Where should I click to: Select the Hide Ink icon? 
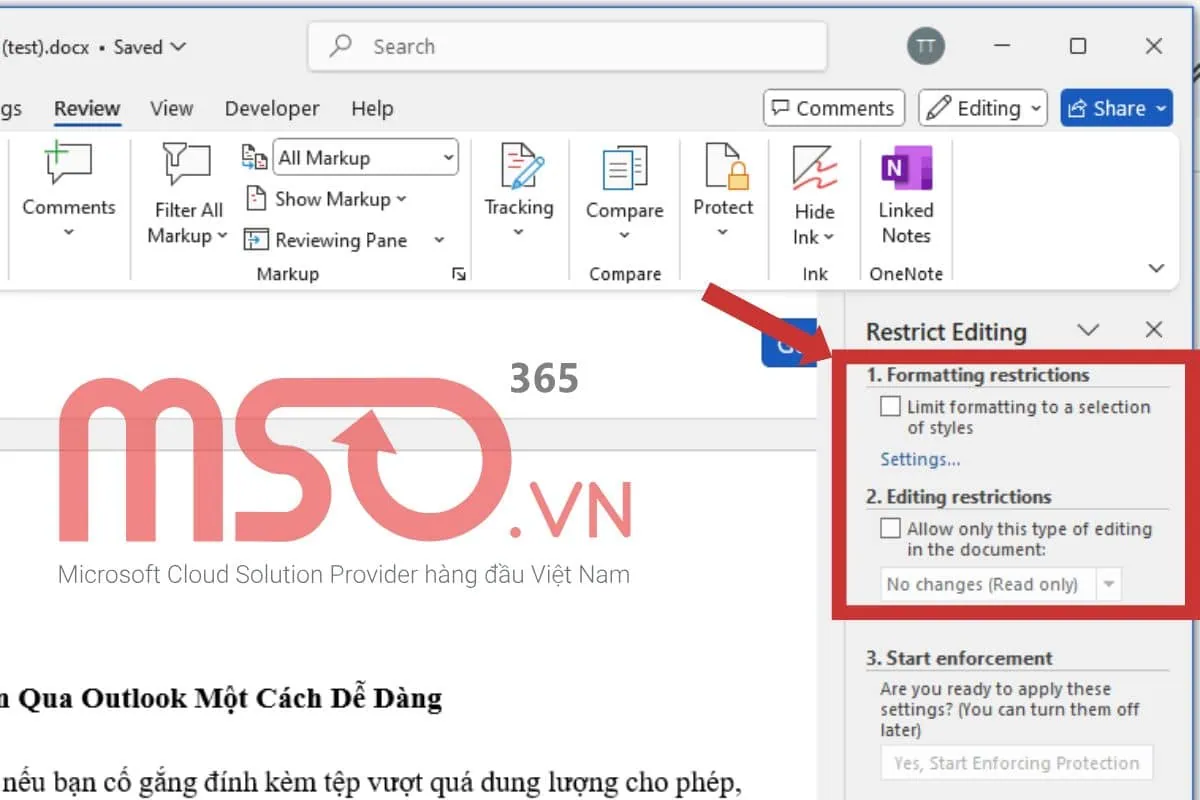pyautogui.click(x=814, y=167)
